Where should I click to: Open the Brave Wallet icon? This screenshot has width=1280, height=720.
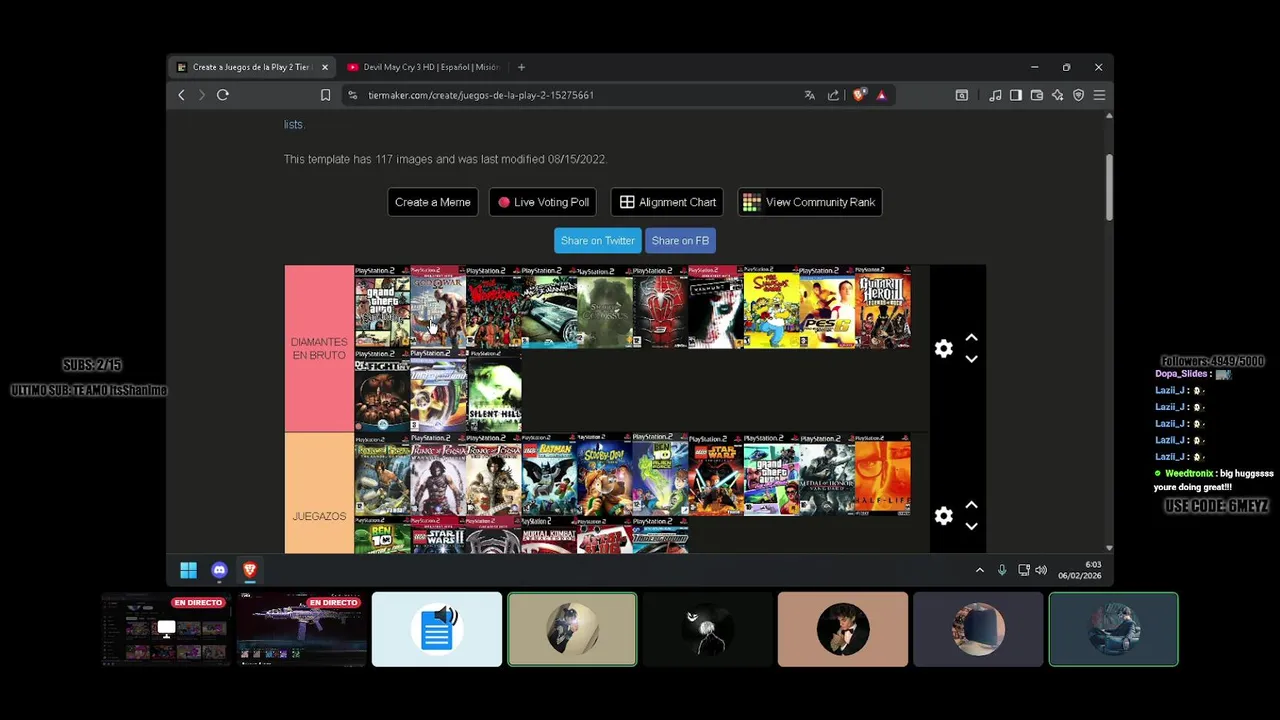[x=1037, y=95]
